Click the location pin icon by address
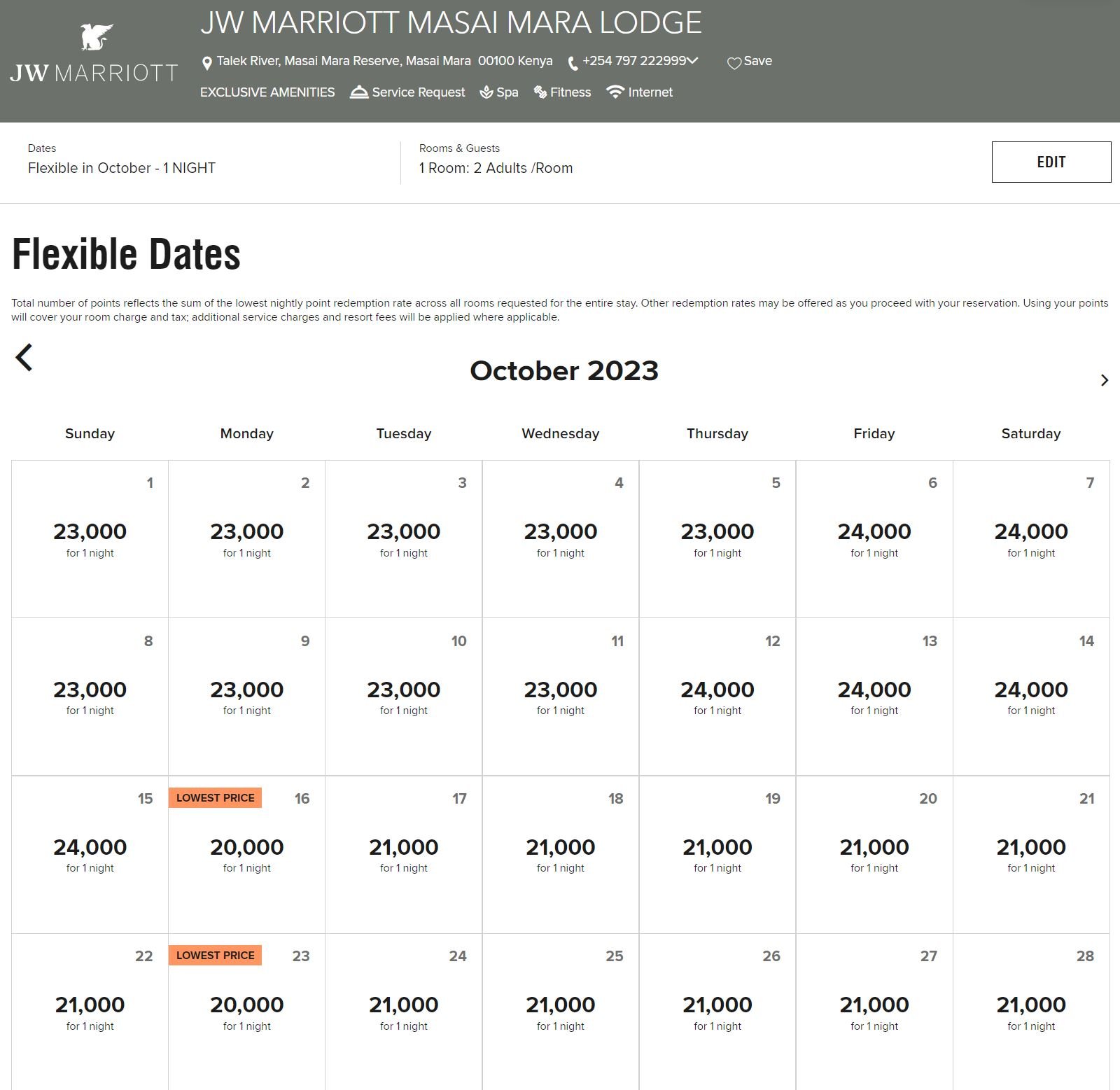 206,64
